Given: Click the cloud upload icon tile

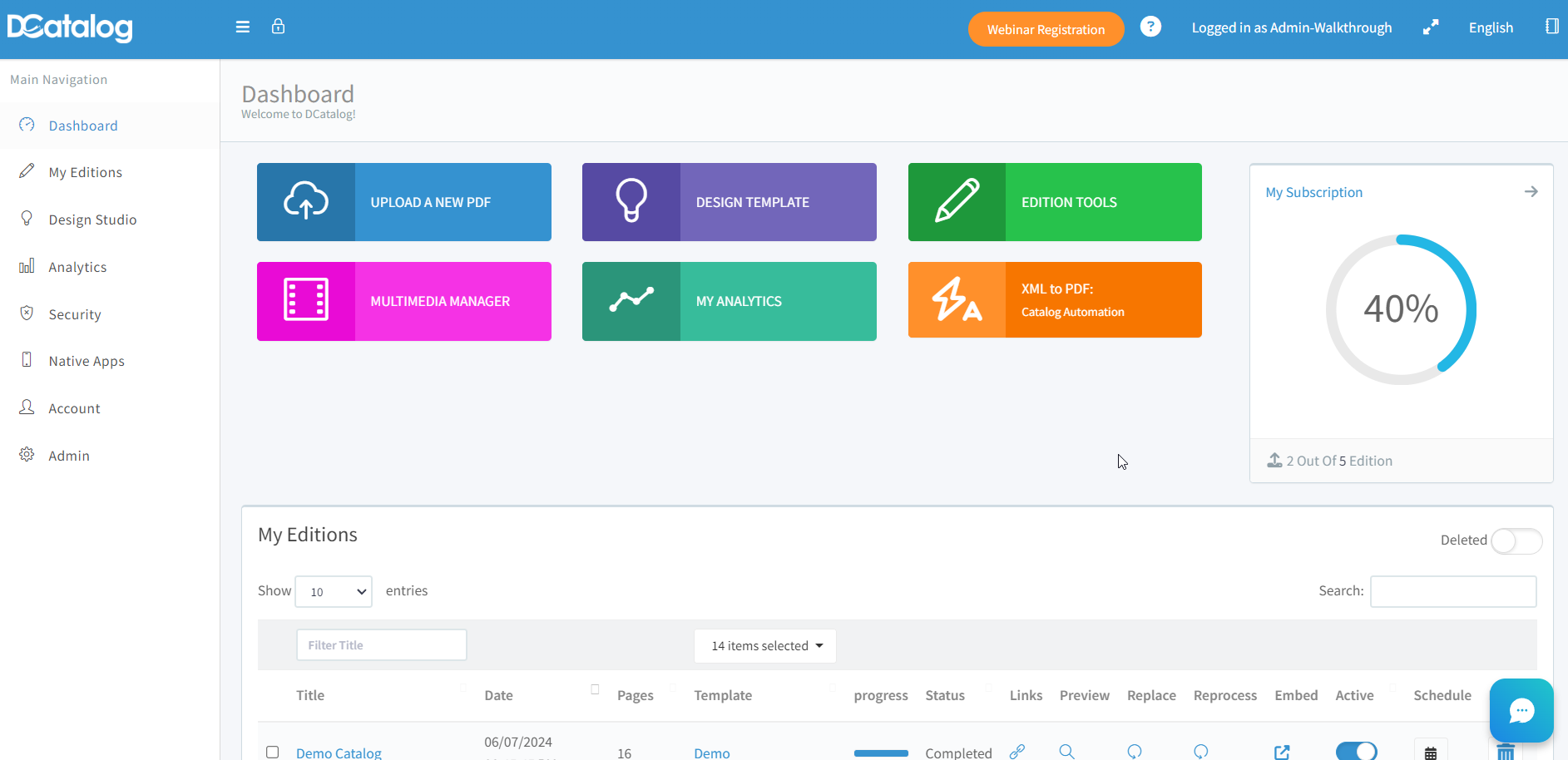Looking at the screenshot, I should [x=306, y=202].
